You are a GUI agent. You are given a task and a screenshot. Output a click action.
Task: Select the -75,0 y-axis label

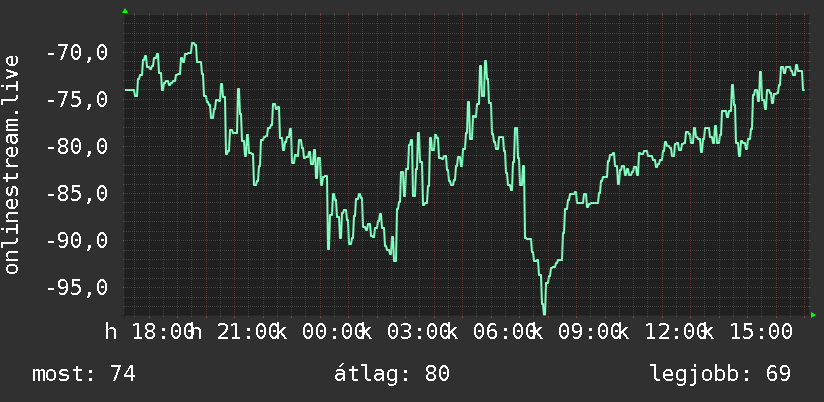77,100
